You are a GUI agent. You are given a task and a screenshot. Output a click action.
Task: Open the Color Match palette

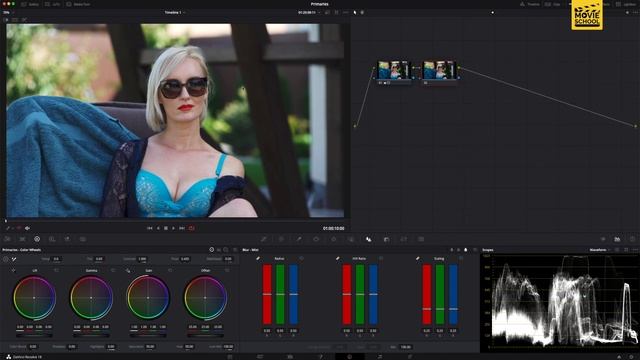[x=22, y=239]
